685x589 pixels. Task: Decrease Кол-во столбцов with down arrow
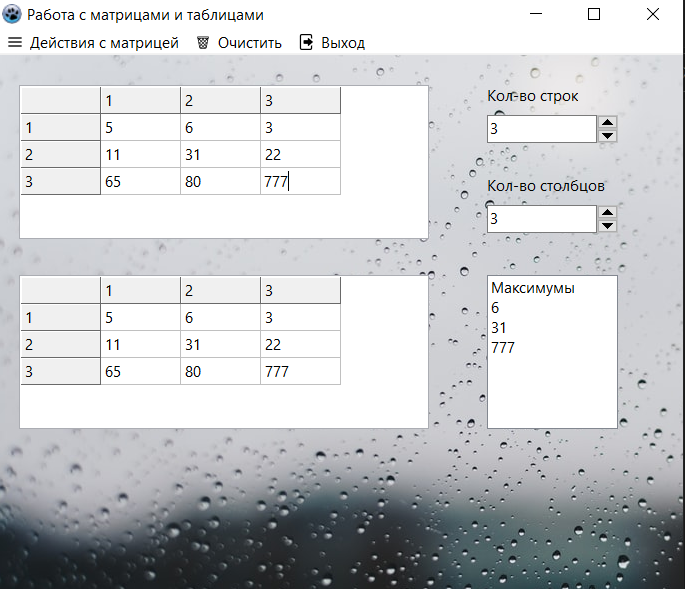pyautogui.click(x=607, y=226)
